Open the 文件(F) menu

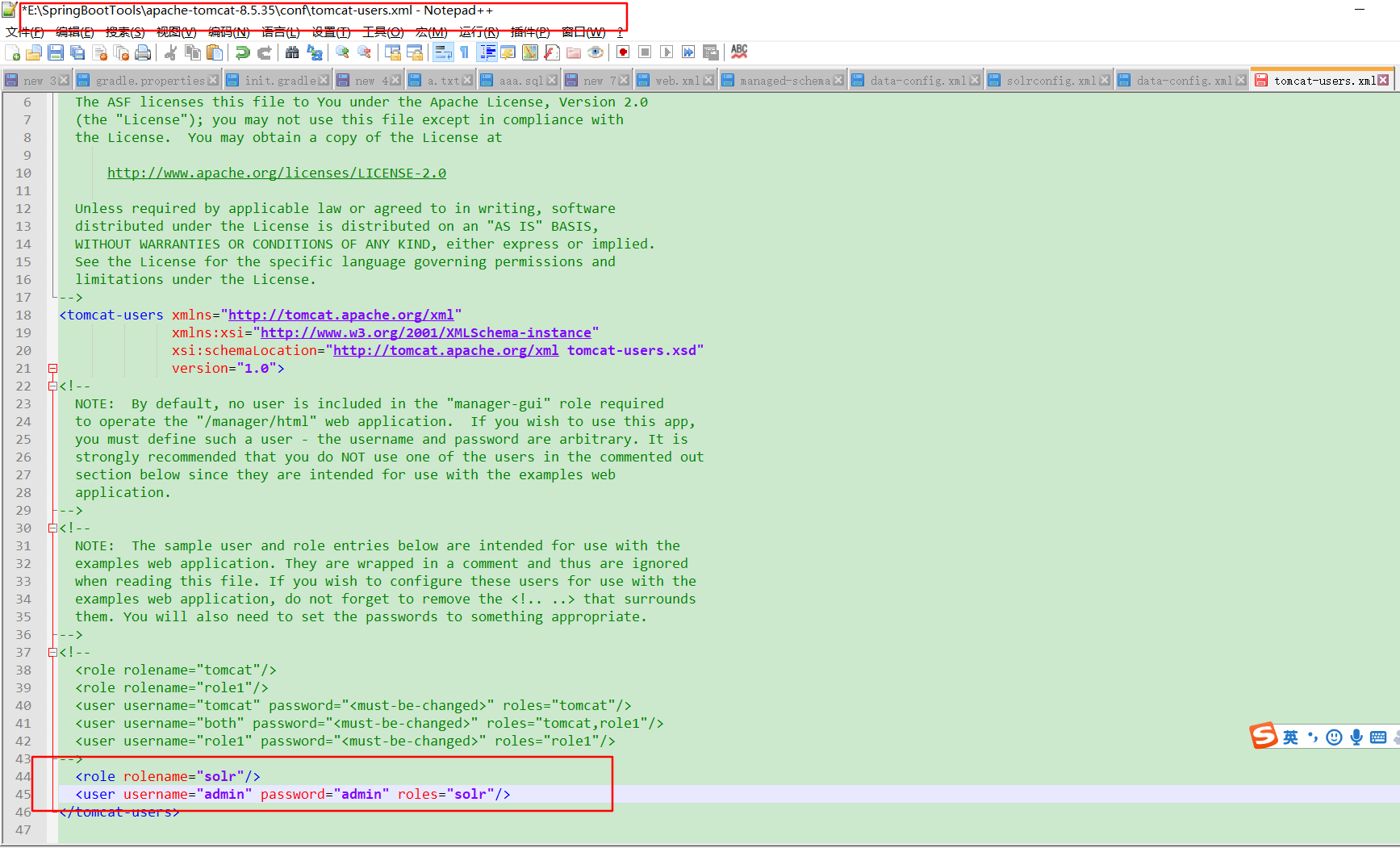click(25, 32)
